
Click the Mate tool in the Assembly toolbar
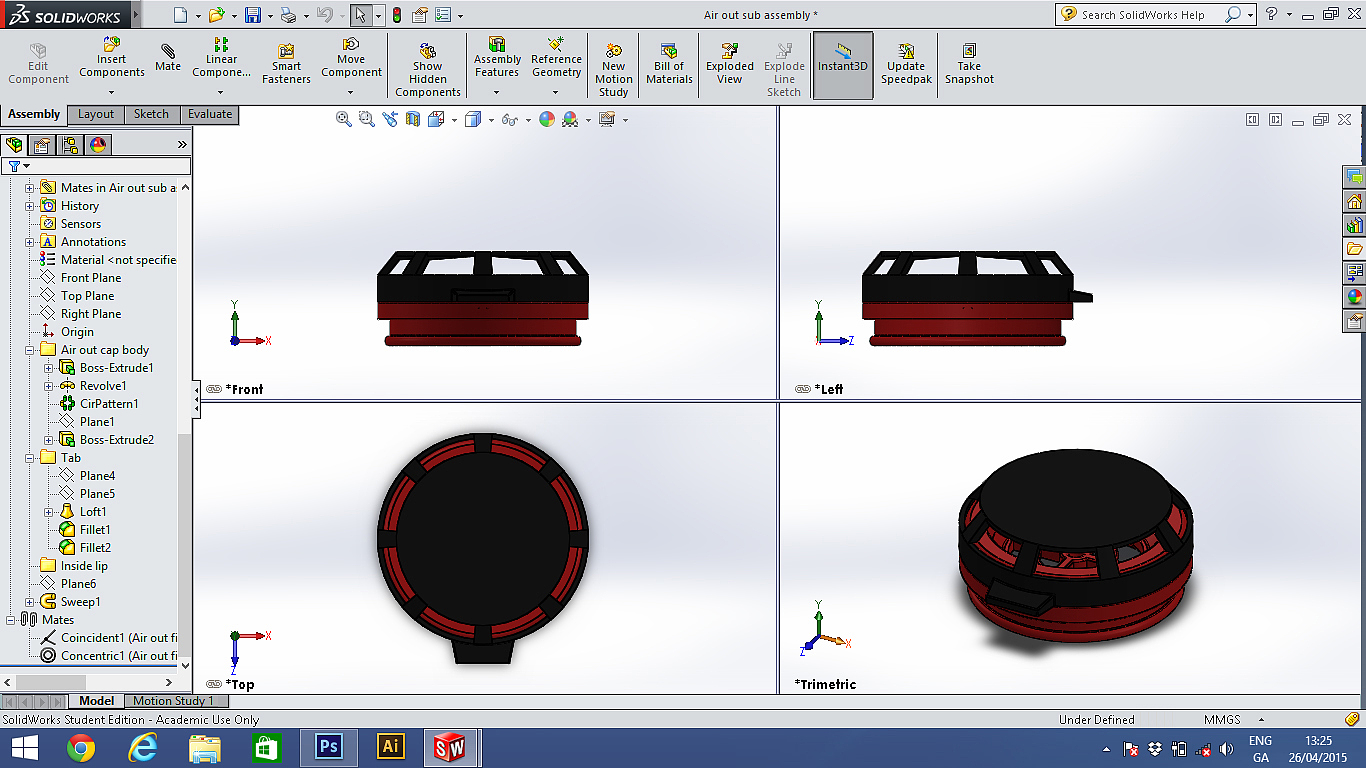(x=167, y=58)
